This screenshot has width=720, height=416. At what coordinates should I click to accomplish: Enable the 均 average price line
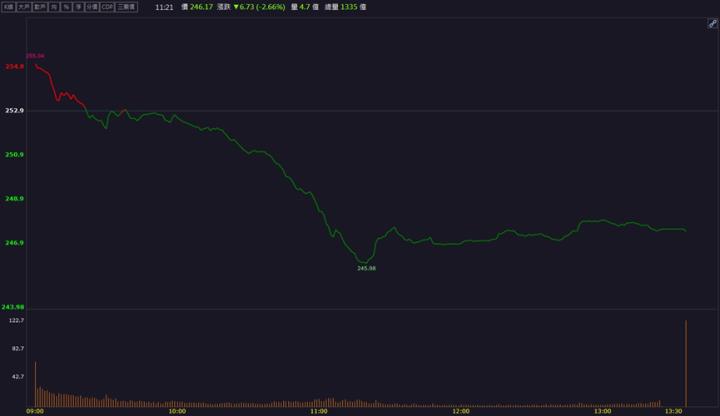tap(54, 6)
